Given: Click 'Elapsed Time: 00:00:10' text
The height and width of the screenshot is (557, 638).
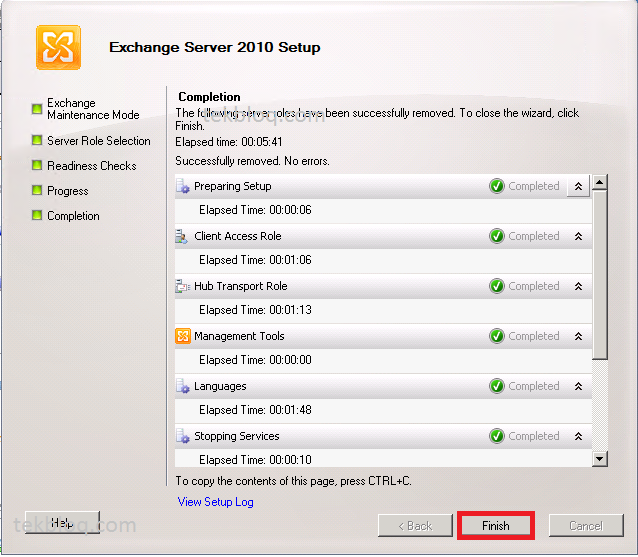Looking at the screenshot, I should pos(255,460).
